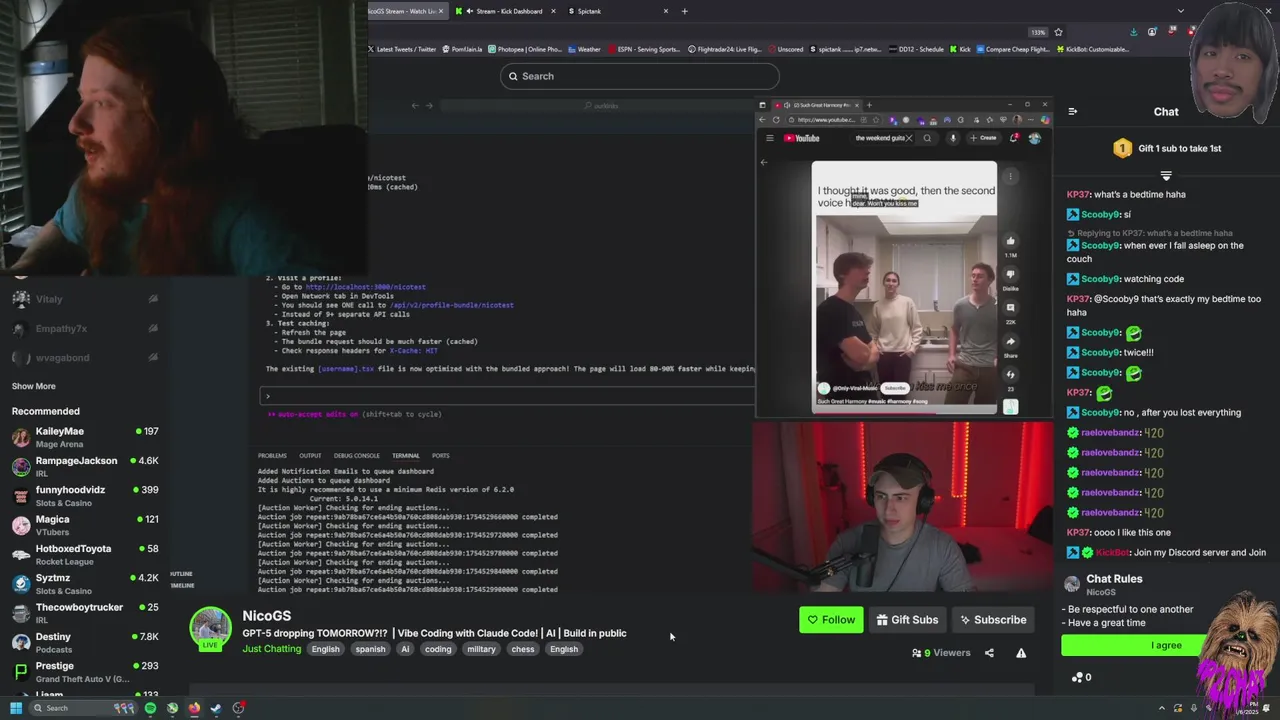Open wvagabond followed channel

tap(85, 357)
